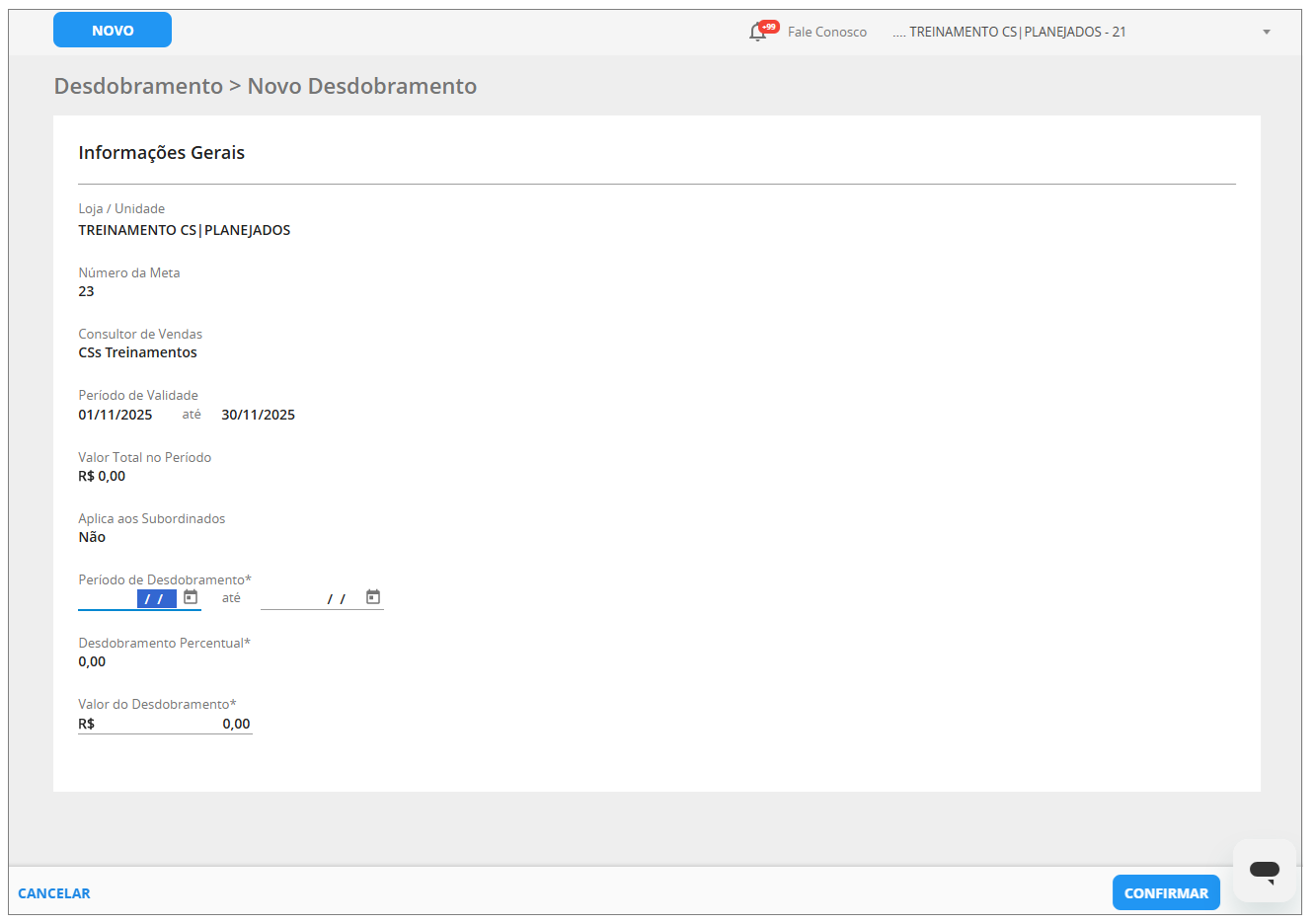Click the Valor Total value R$ 0,00
The height and width of the screenshot is (924, 1313).
point(103,476)
